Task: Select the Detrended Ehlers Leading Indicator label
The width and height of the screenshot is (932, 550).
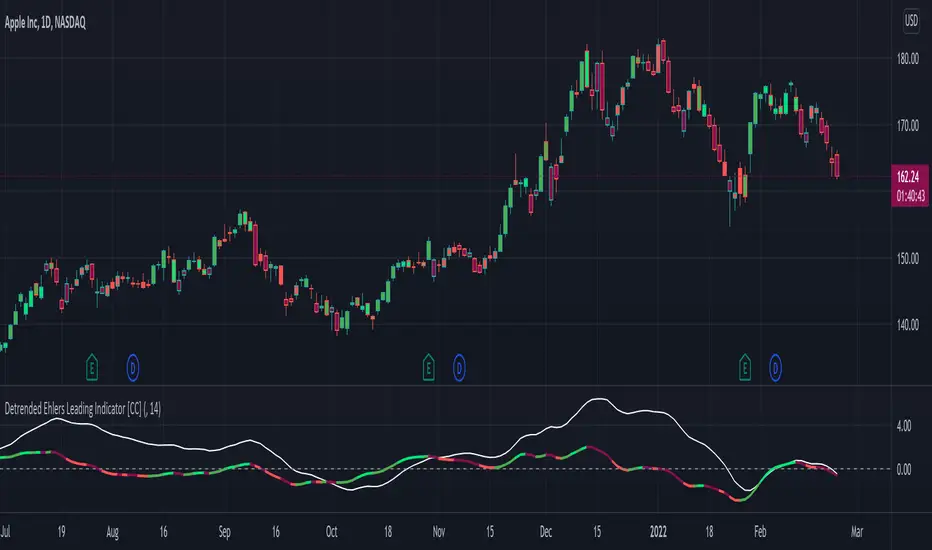Action: tap(83, 408)
